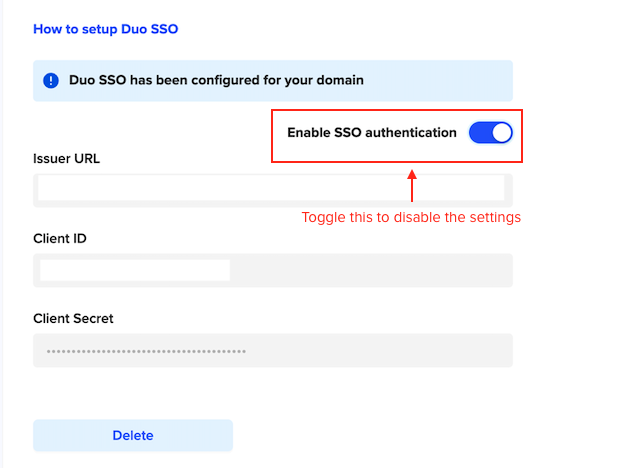
Task: Click the red upward arrow annotation
Action: (x=411, y=187)
